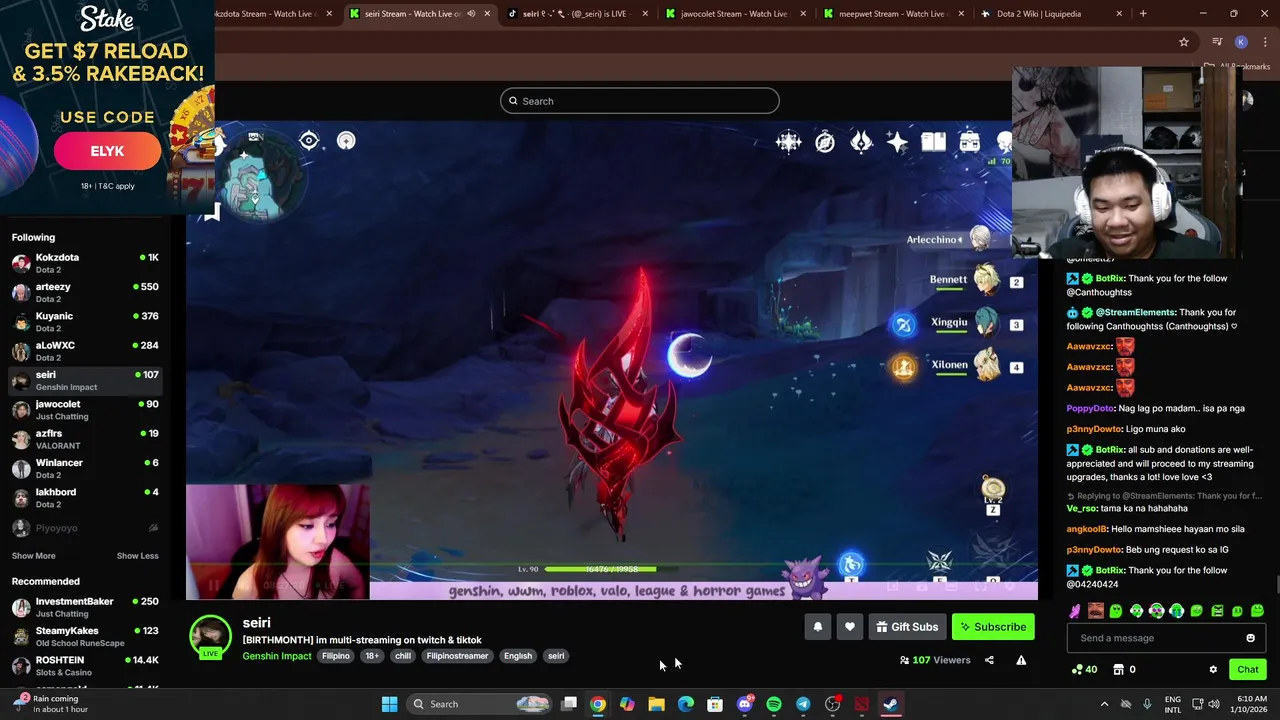
Task: Switch to the meepwet Stream tab
Action: pyautogui.click(x=895, y=14)
